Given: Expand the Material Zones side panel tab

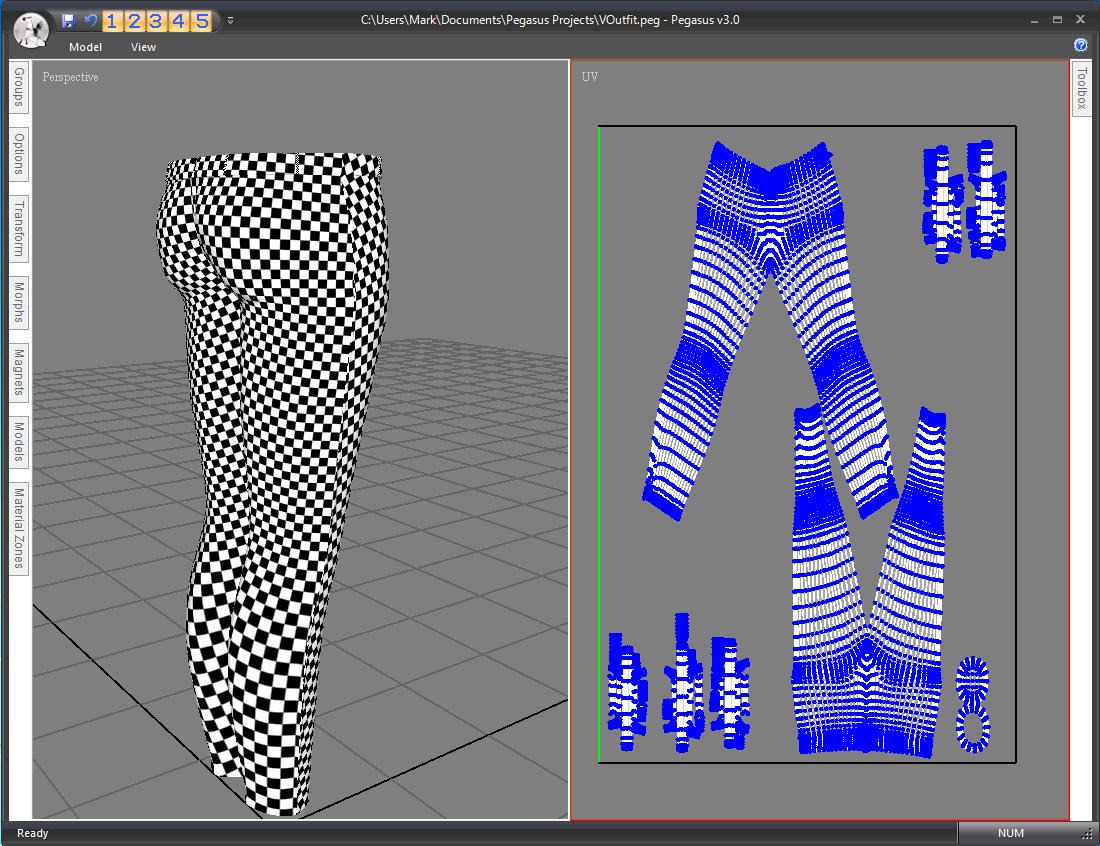Looking at the screenshot, I should tap(19, 528).
